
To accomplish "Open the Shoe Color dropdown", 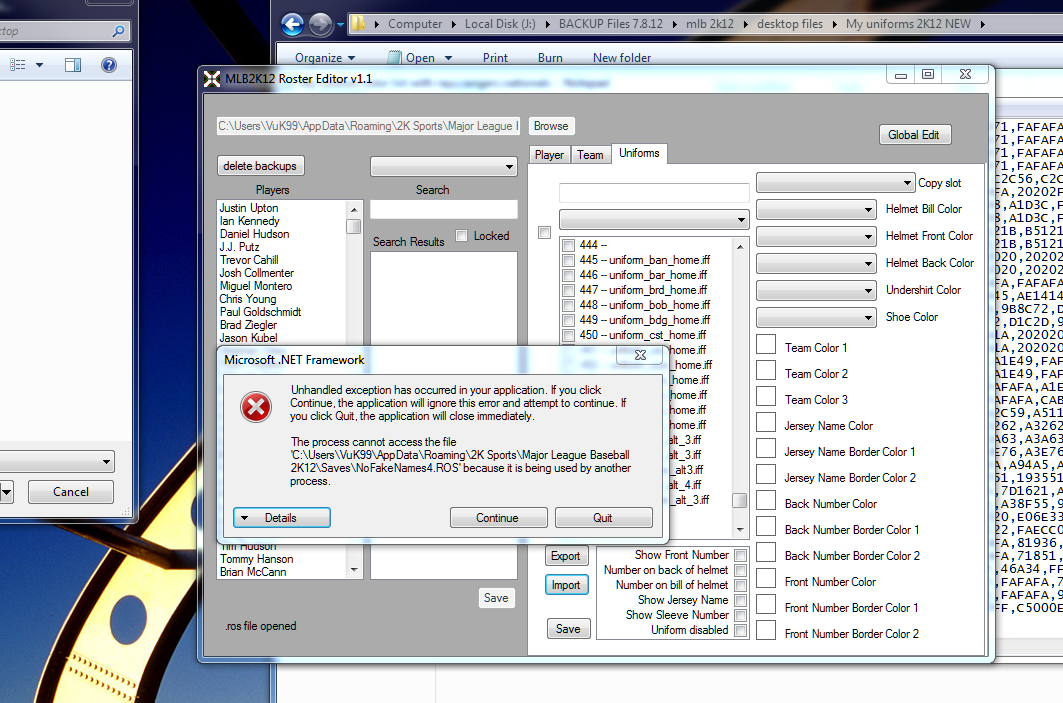I will (x=816, y=317).
